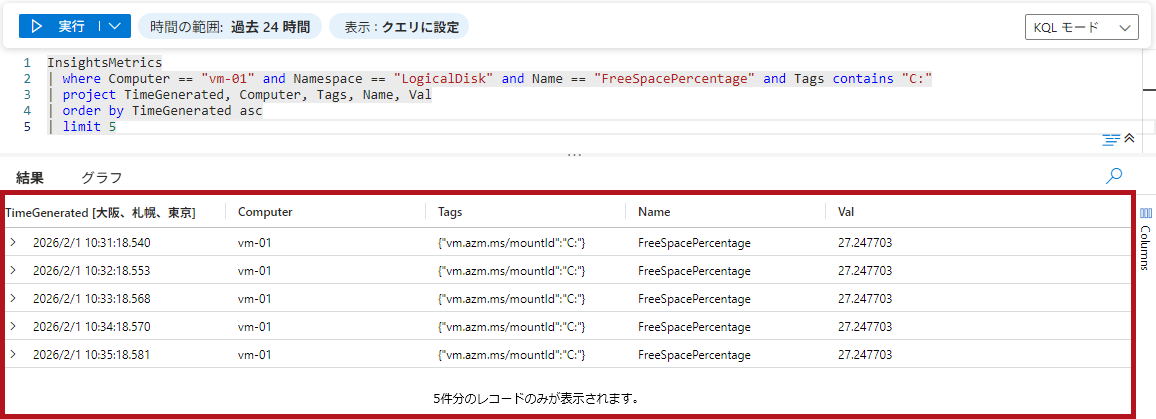
Task: Click the Tags column header
Action: (x=450, y=212)
